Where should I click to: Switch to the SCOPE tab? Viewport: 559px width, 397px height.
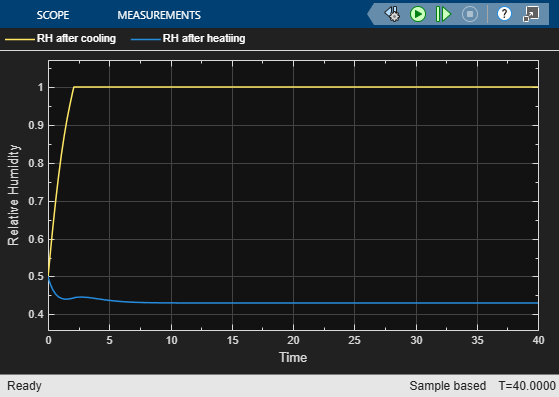pos(53,15)
